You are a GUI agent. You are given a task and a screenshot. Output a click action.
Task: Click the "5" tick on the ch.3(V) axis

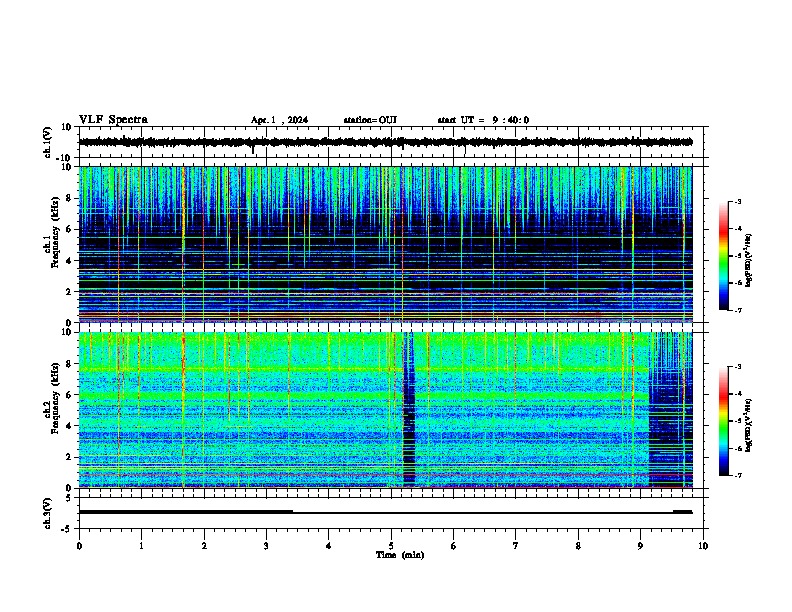(70, 498)
